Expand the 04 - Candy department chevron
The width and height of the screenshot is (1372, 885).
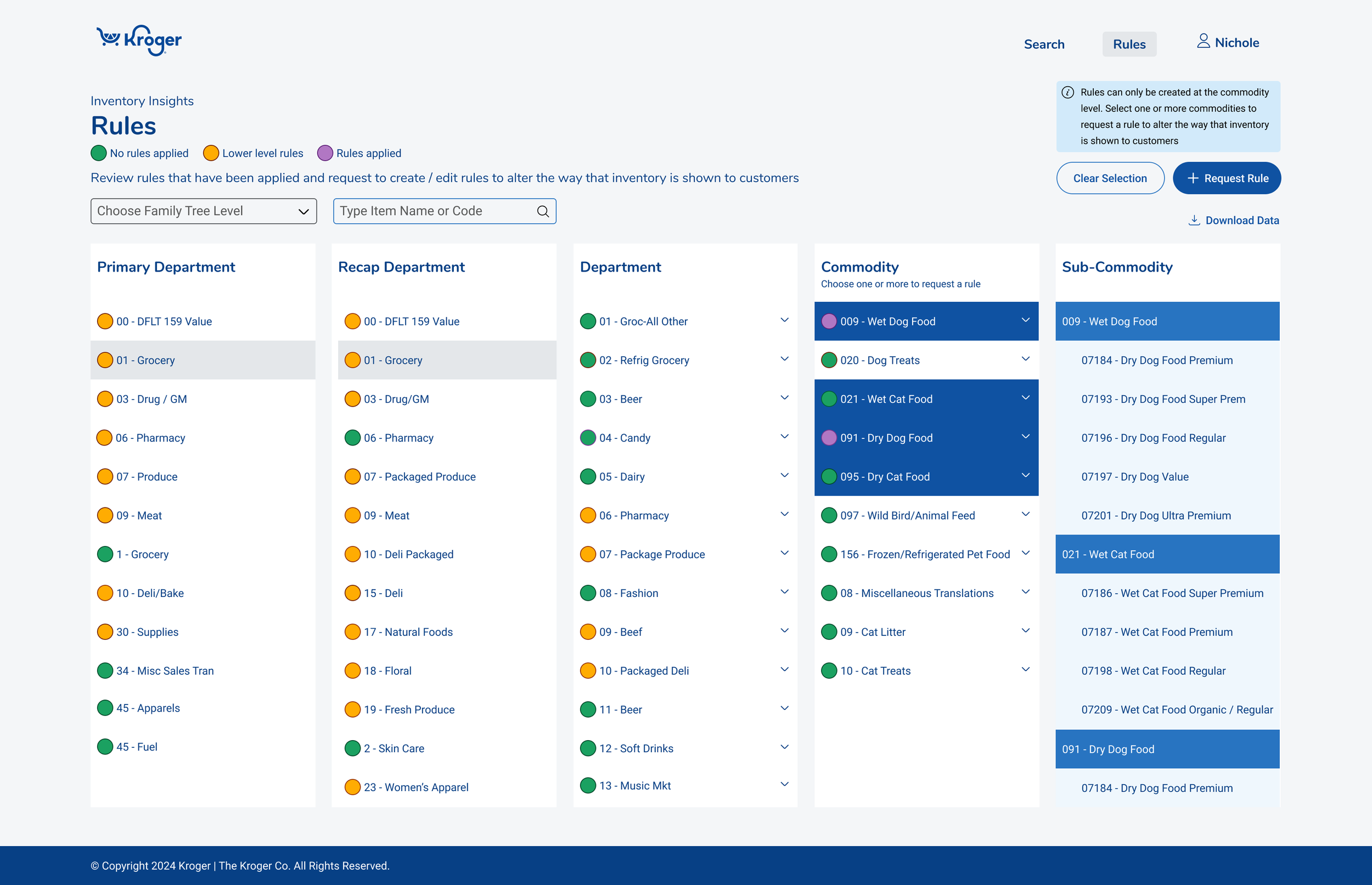784,437
